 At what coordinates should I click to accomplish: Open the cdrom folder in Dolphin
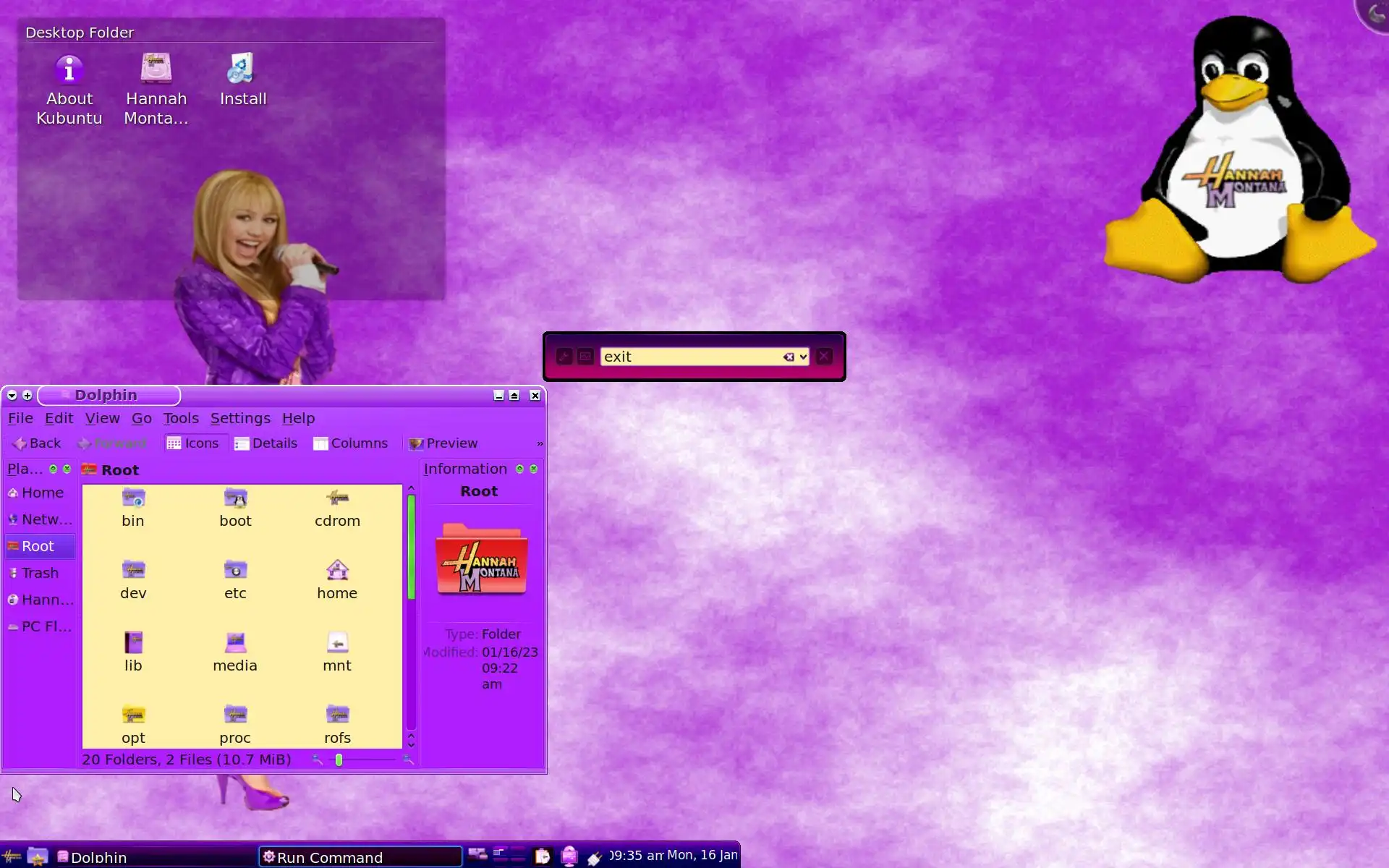click(337, 508)
